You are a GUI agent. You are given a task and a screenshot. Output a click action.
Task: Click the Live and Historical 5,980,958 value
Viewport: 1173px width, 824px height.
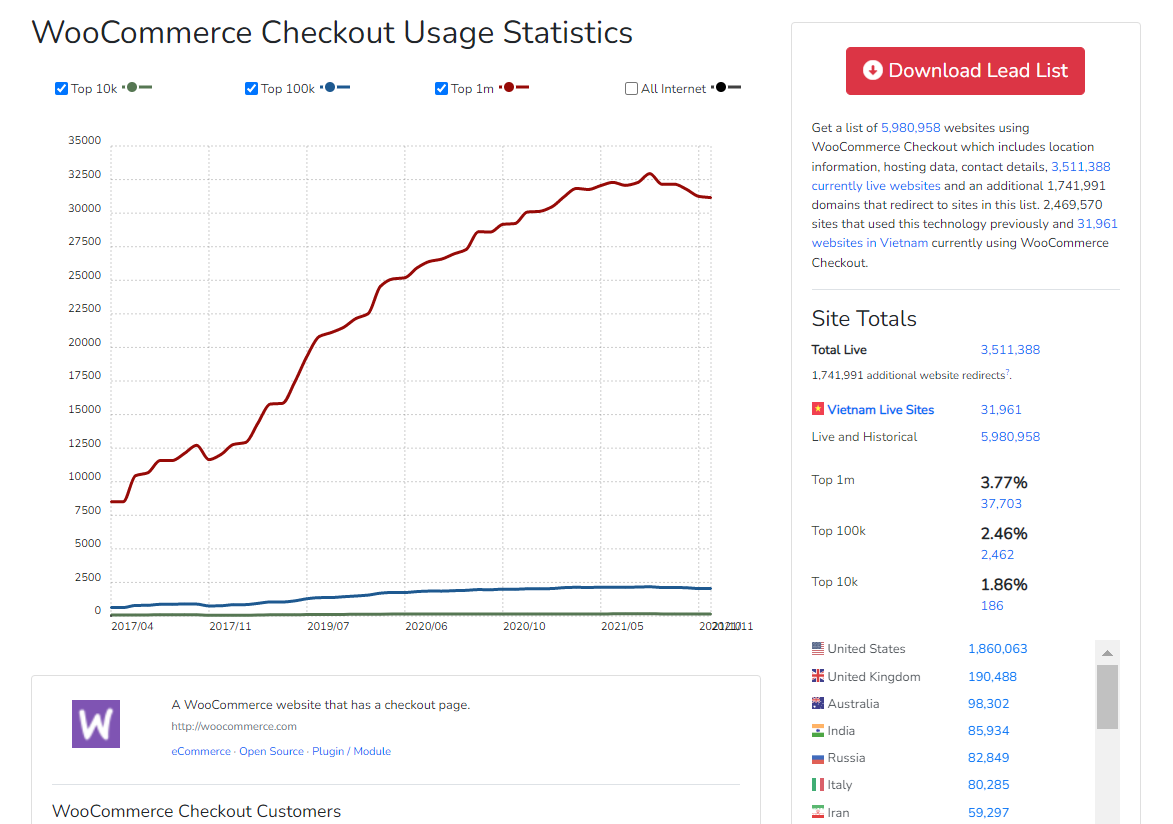(x=1010, y=436)
